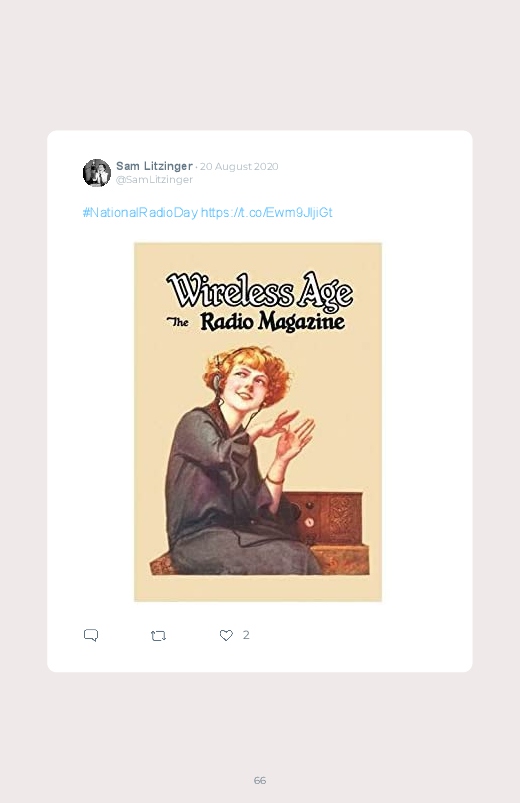Click the 20 August 2020 timestamp
This screenshot has width=520, height=803.
239,166
